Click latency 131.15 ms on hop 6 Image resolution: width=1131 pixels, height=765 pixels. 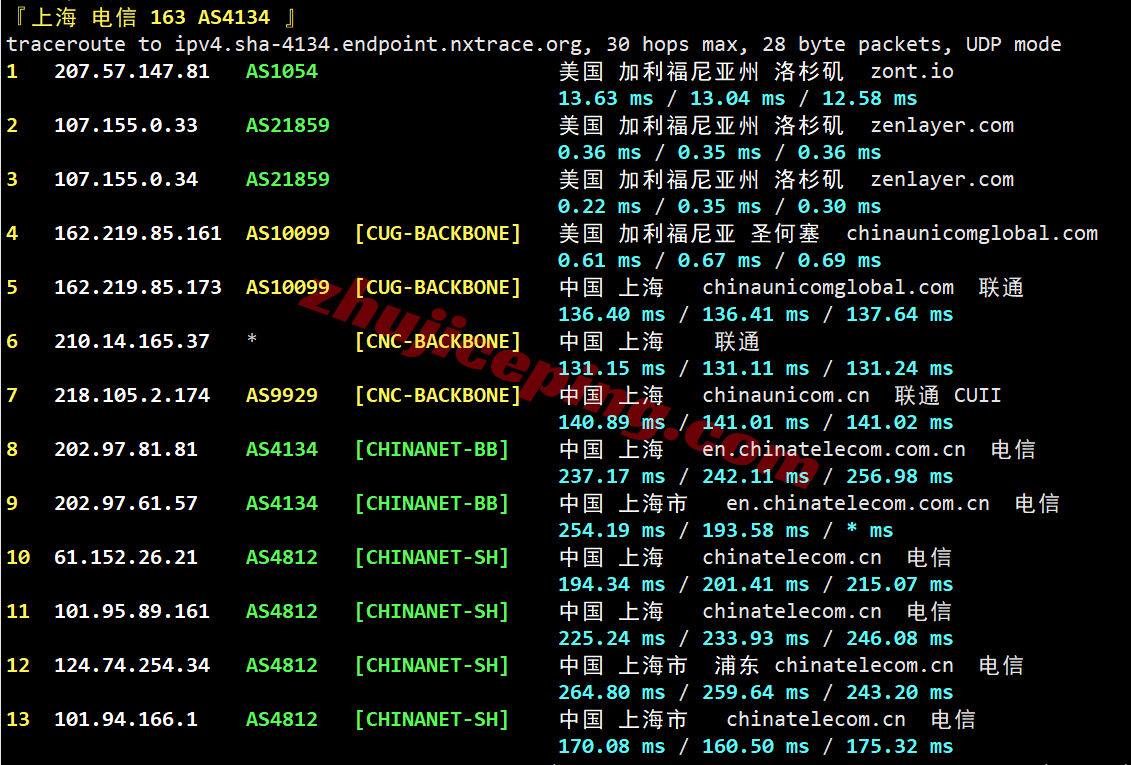coord(612,369)
